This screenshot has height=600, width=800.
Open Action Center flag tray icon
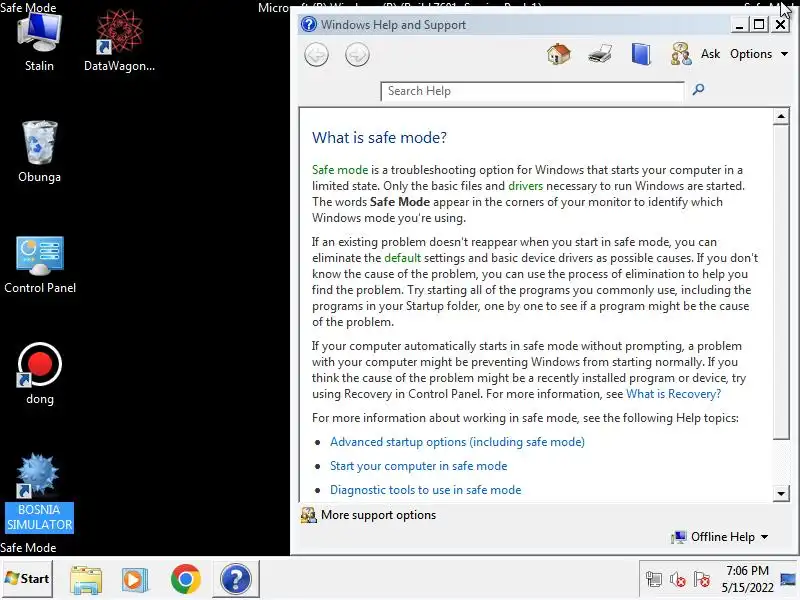click(x=702, y=579)
